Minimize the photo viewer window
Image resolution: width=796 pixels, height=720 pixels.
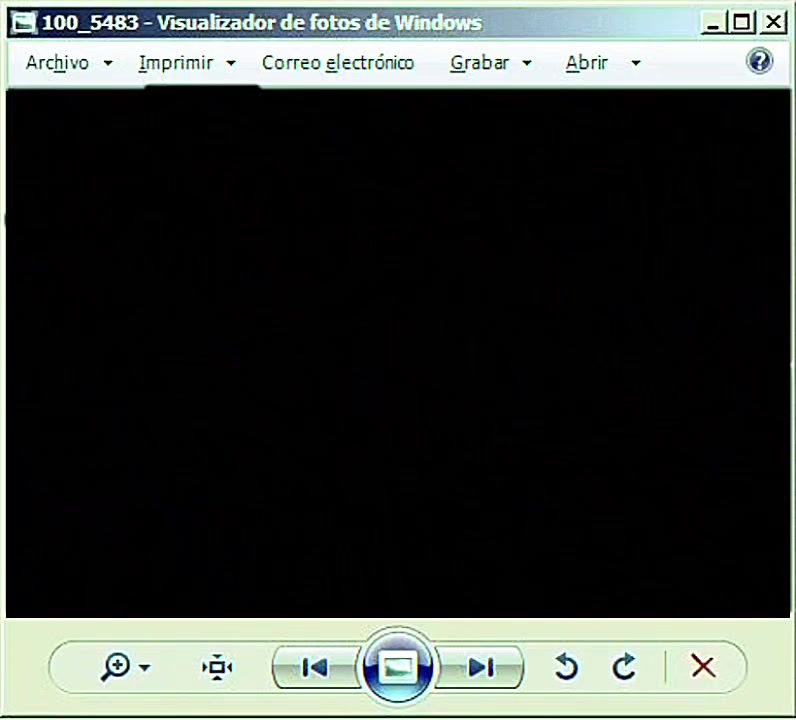point(713,22)
